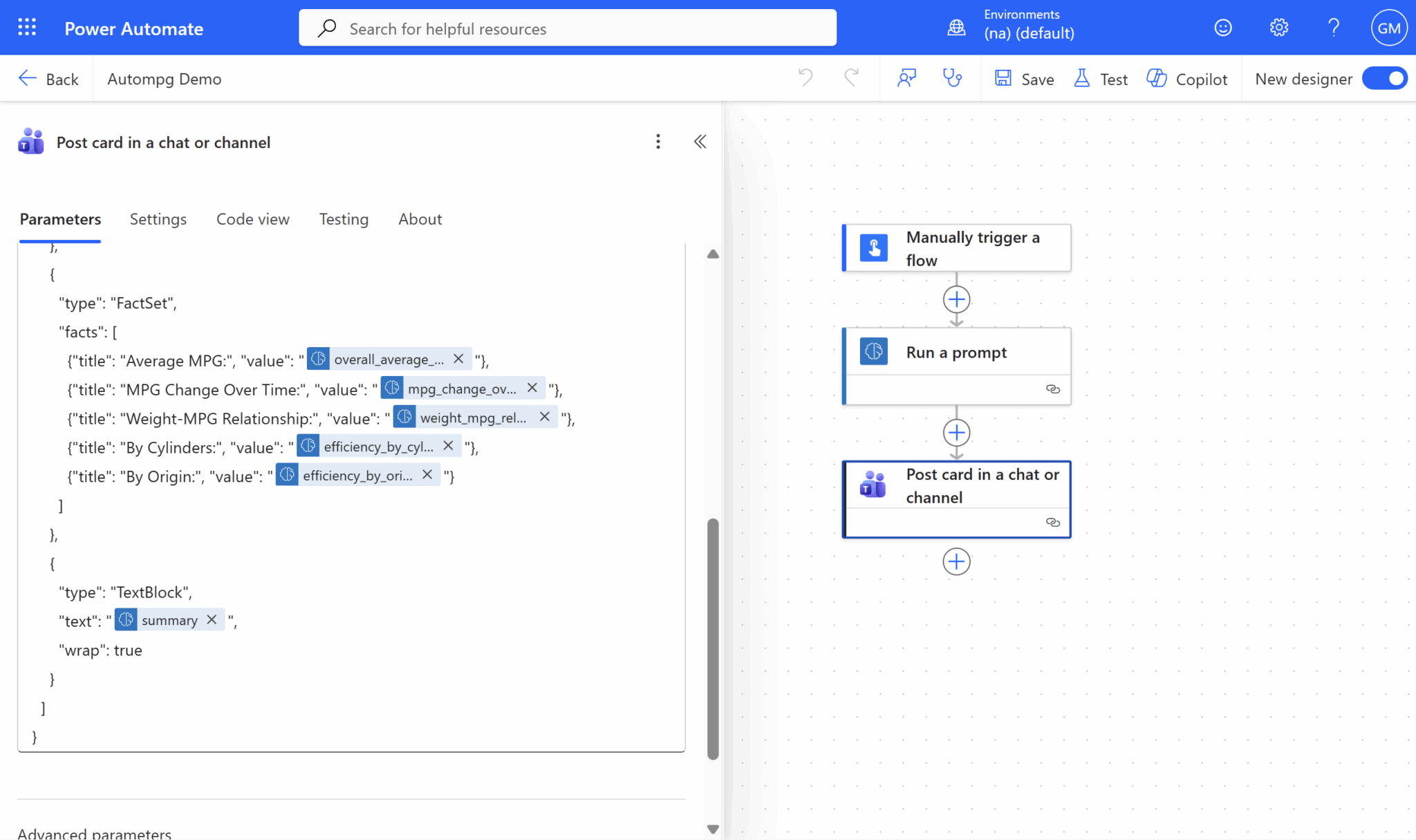The height and width of the screenshot is (840, 1416).
Task: Go Back to the previous page
Action: (48, 79)
